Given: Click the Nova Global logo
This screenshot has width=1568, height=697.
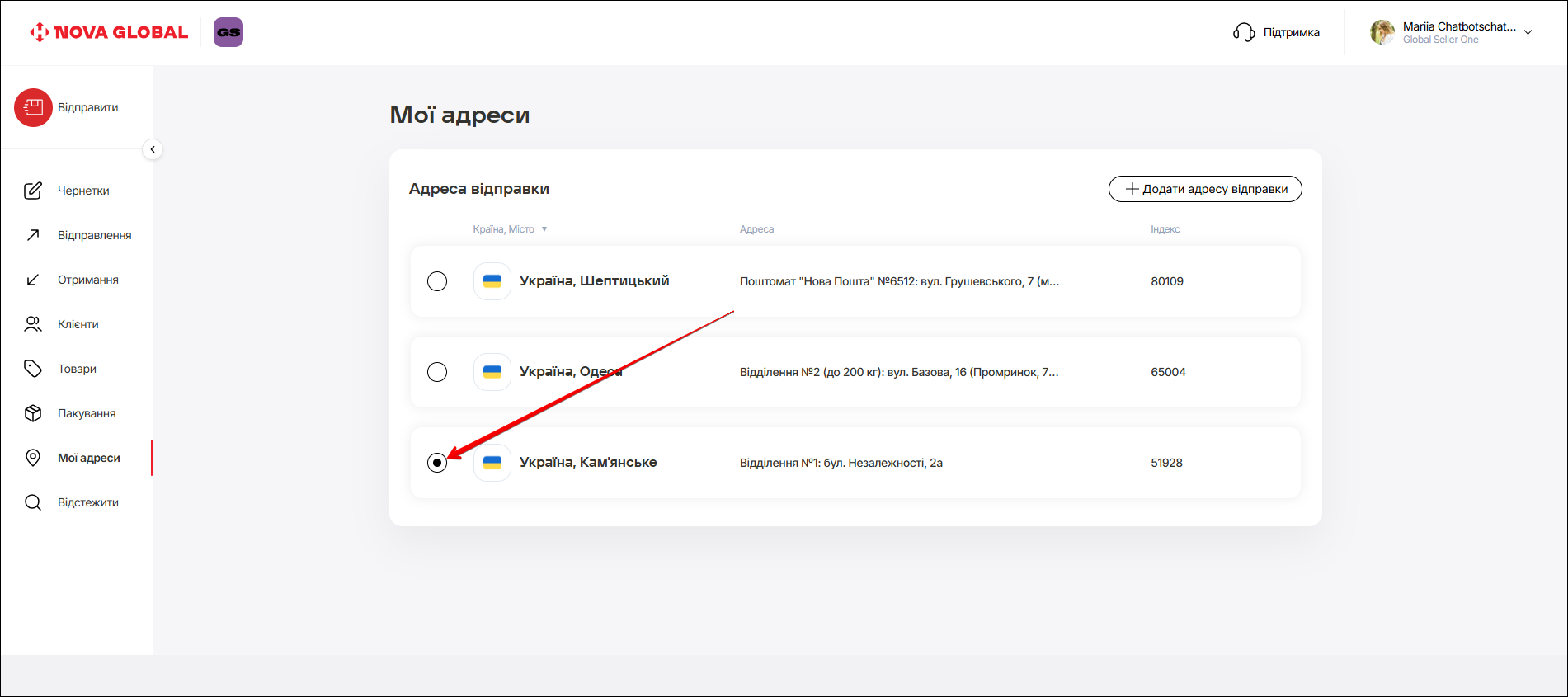Looking at the screenshot, I should (109, 32).
